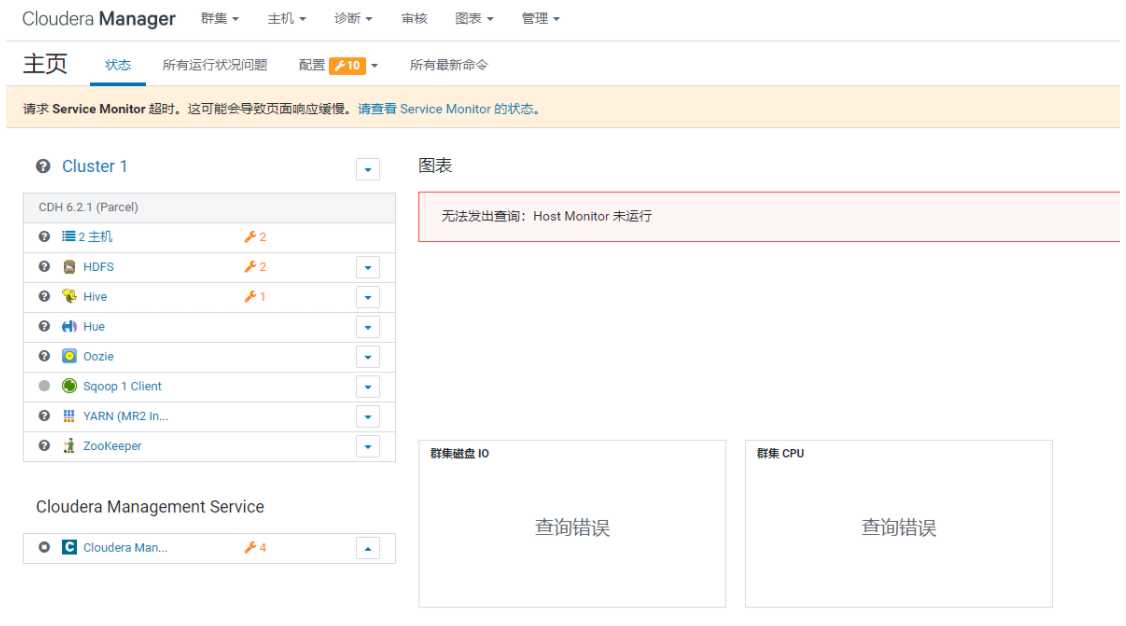
Task: Click the Cloudera Manager logo
Action: click(x=98, y=19)
